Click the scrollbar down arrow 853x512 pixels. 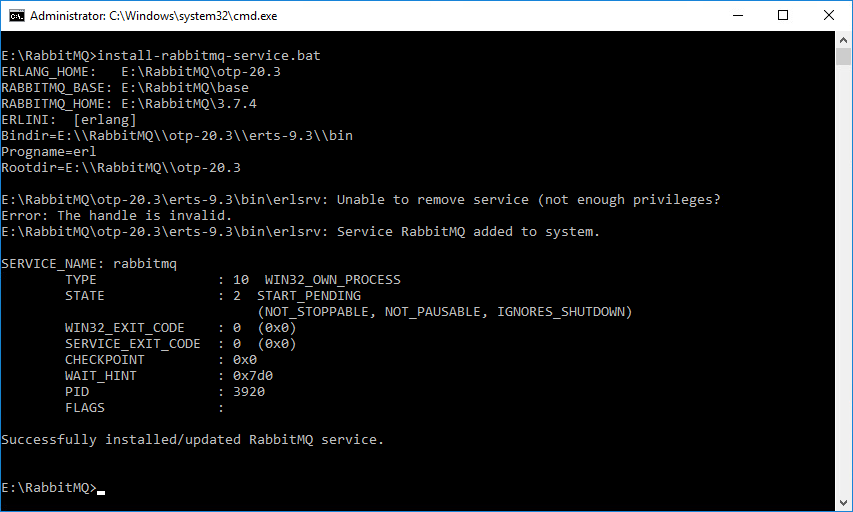(x=844, y=503)
